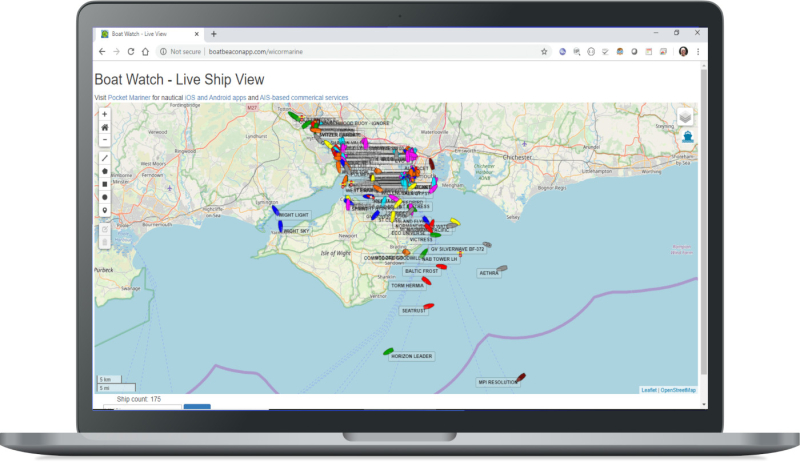Zoom in on the map
This screenshot has width=800, height=462.
click(x=105, y=114)
